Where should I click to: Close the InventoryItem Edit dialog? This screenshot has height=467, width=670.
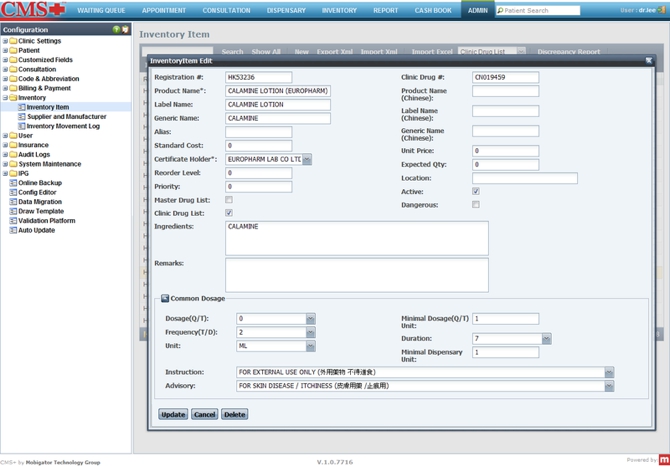pos(648,61)
